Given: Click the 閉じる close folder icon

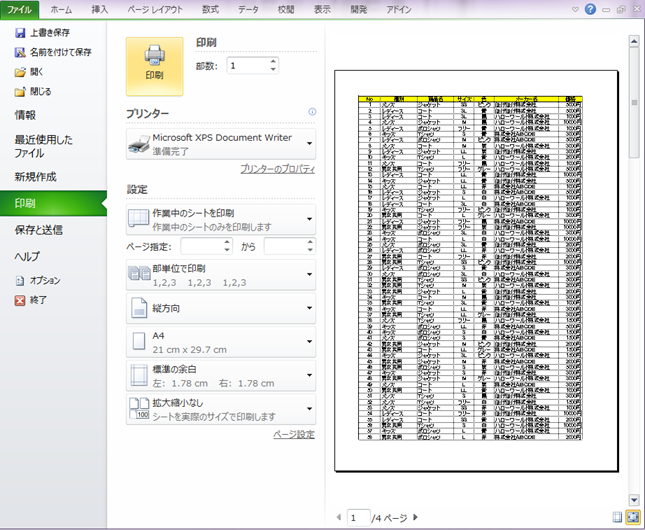Looking at the screenshot, I should coord(20,92).
